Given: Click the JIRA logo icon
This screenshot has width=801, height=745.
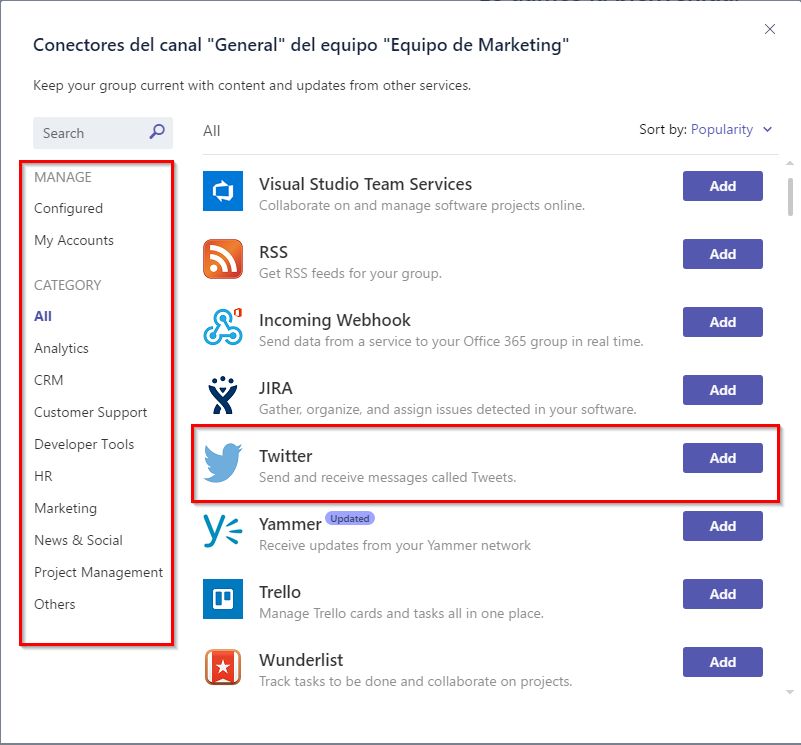Looking at the screenshot, I should [x=223, y=395].
